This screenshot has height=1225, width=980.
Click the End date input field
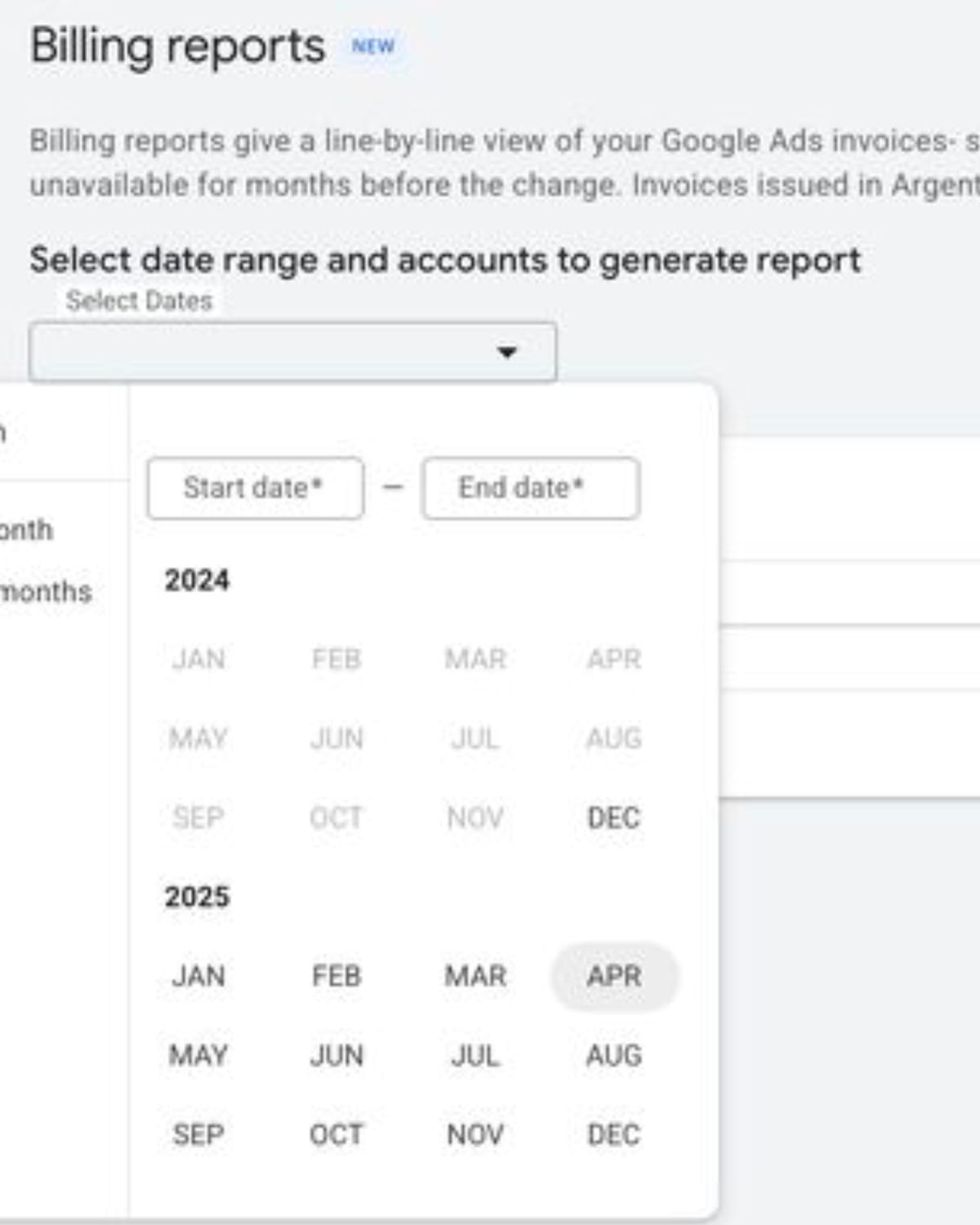click(x=531, y=488)
